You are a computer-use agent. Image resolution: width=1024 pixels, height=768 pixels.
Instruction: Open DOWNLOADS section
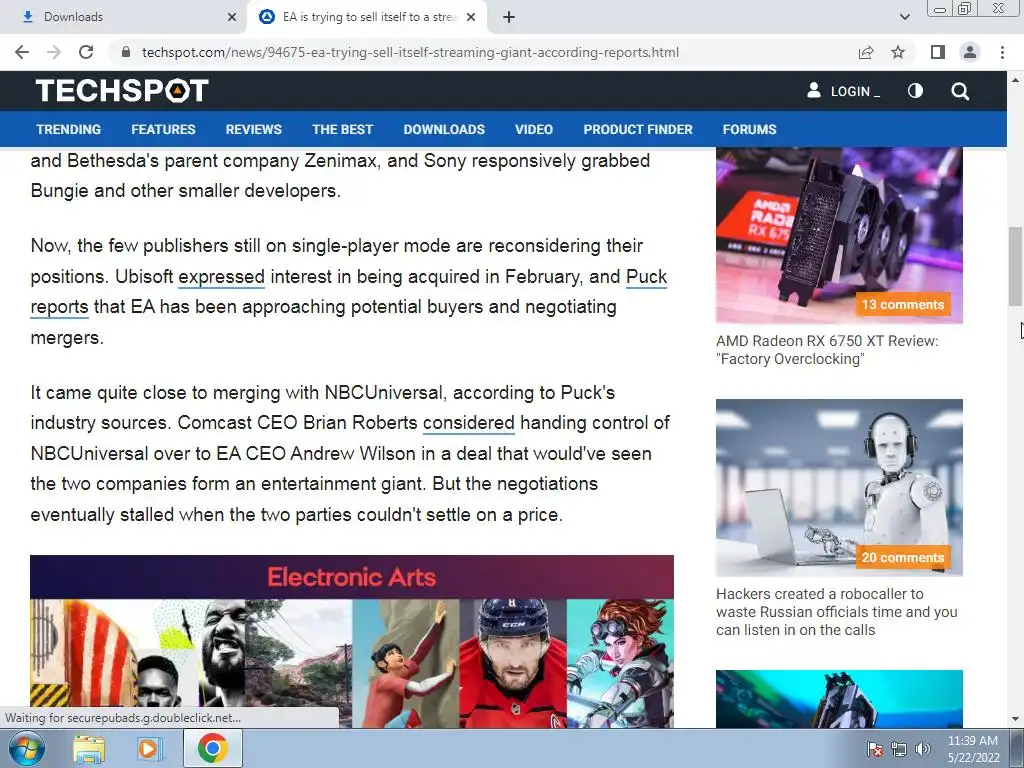click(x=444, y=129)
